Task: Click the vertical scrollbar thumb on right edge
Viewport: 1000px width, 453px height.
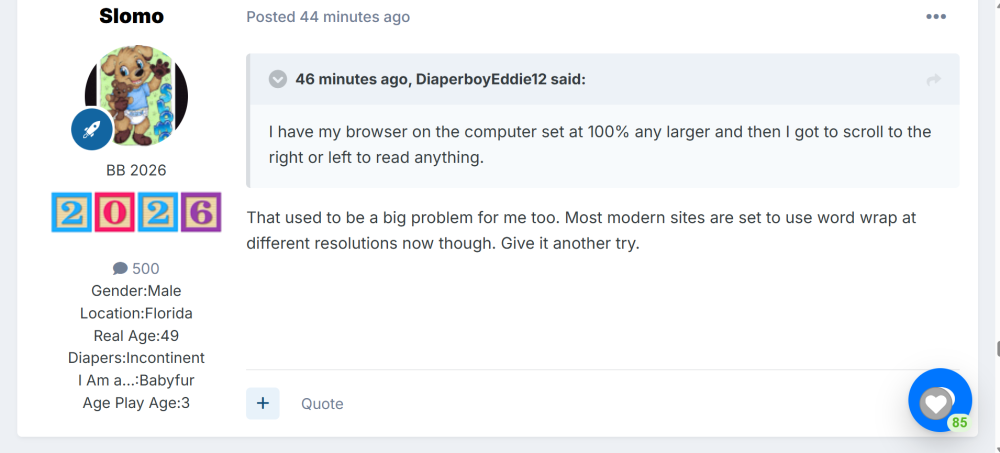Action: 997,350
